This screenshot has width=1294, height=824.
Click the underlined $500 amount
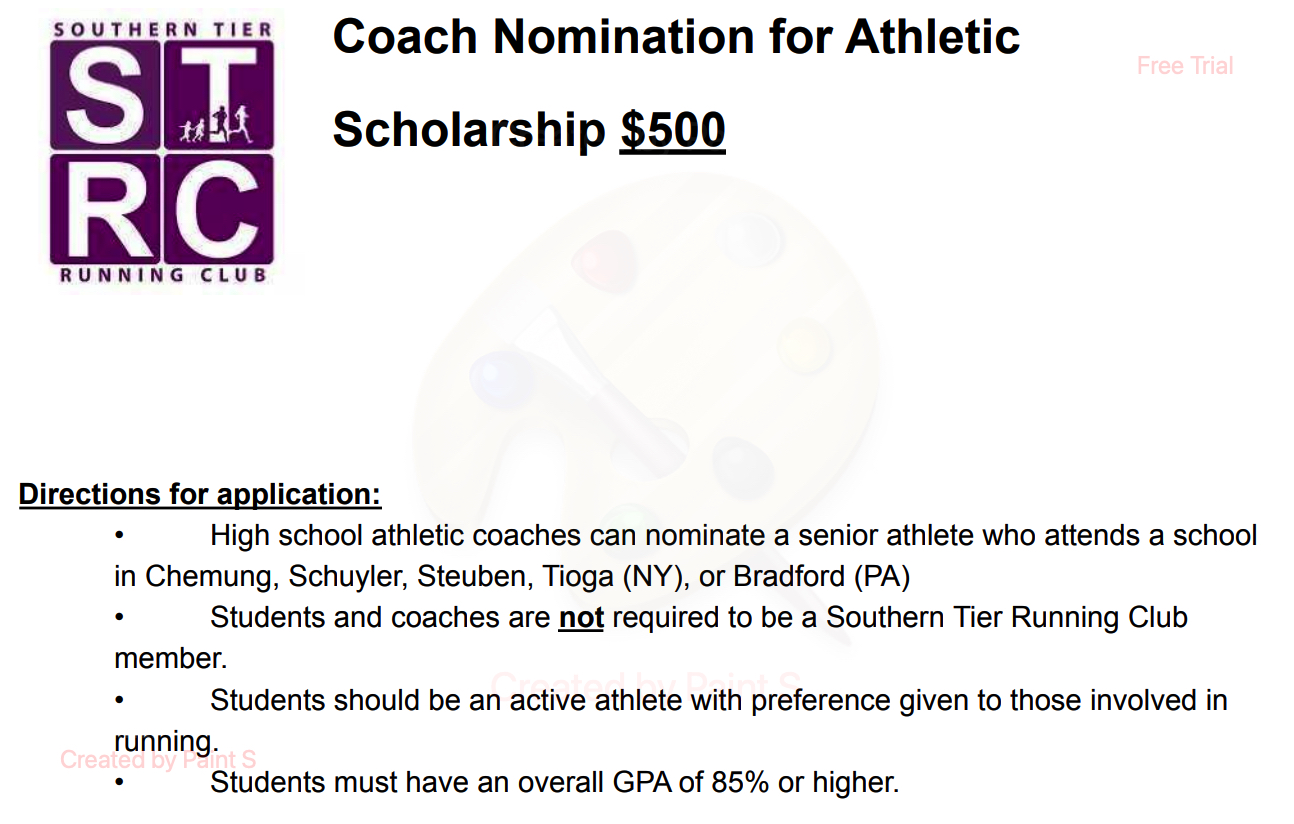(672, 130)
